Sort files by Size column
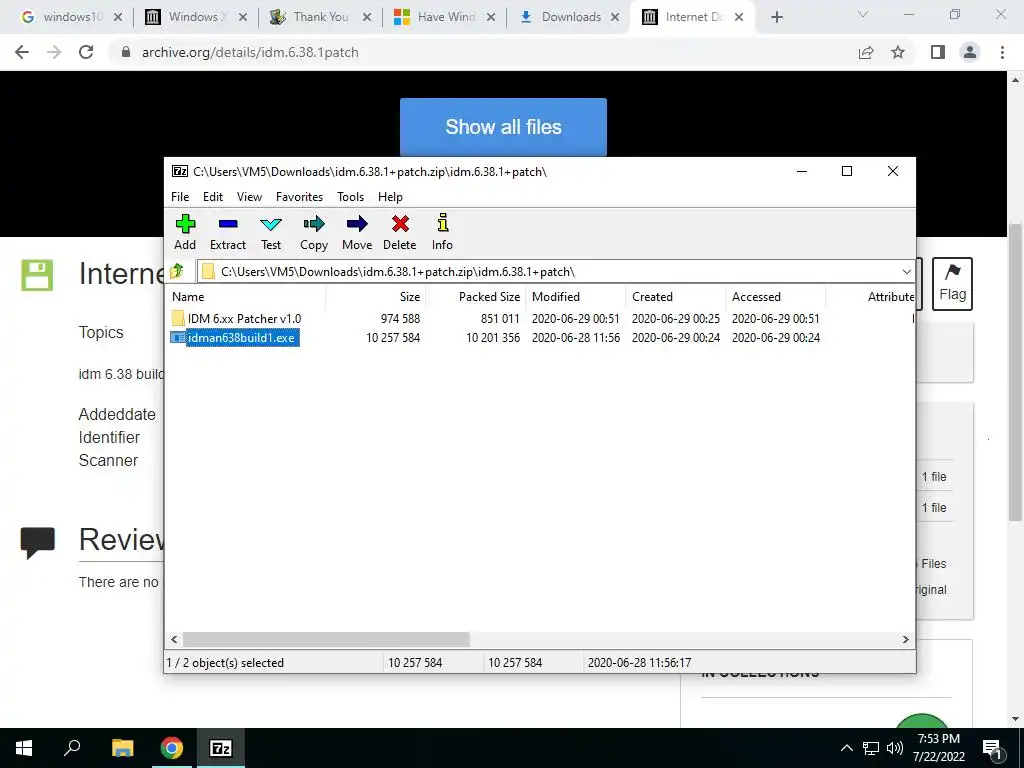The width and height of the screenshot is (1024, 768). pos(376,296)
